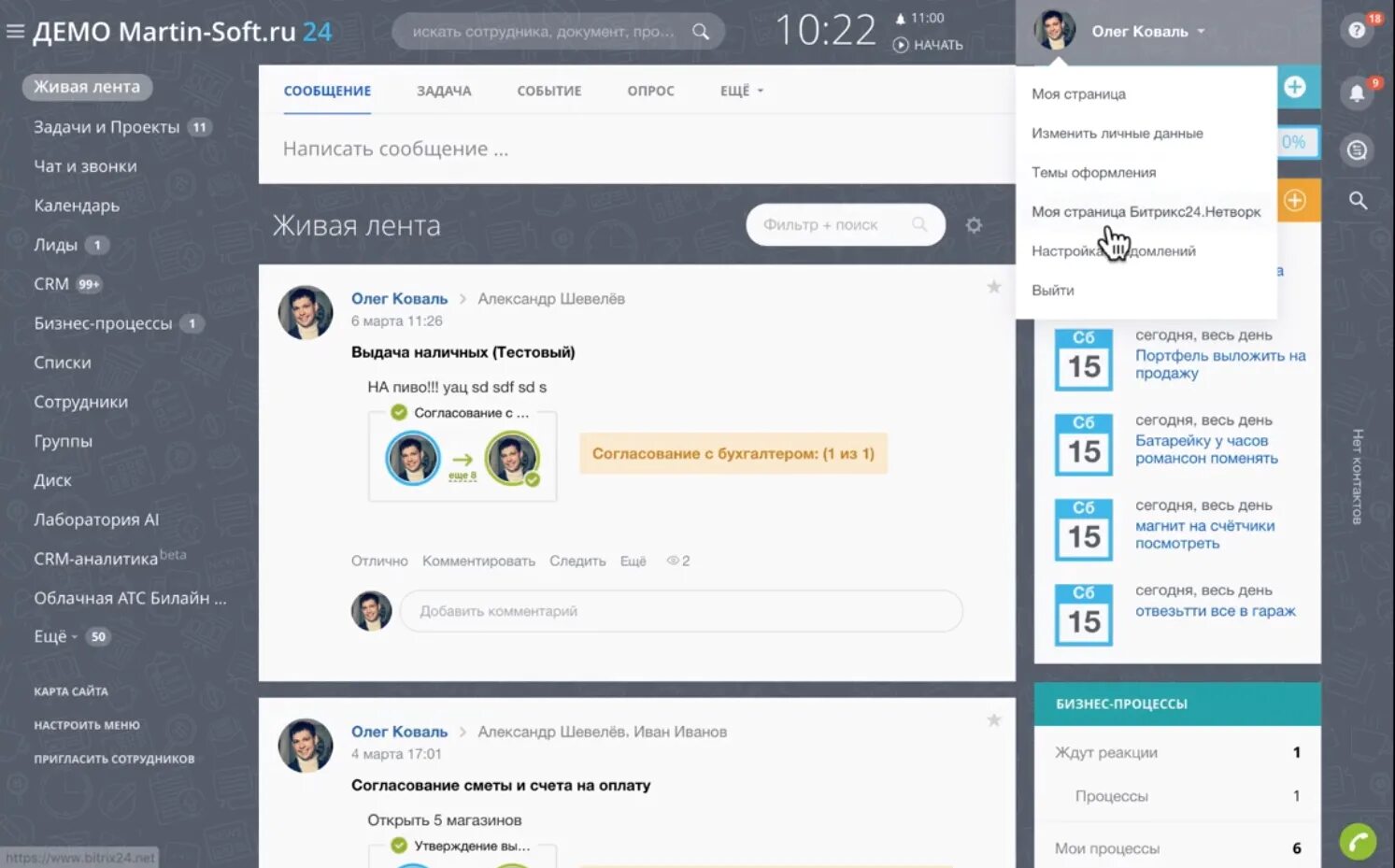
Task: Click the blue plus icon button
Action: tap(1295, 87)
